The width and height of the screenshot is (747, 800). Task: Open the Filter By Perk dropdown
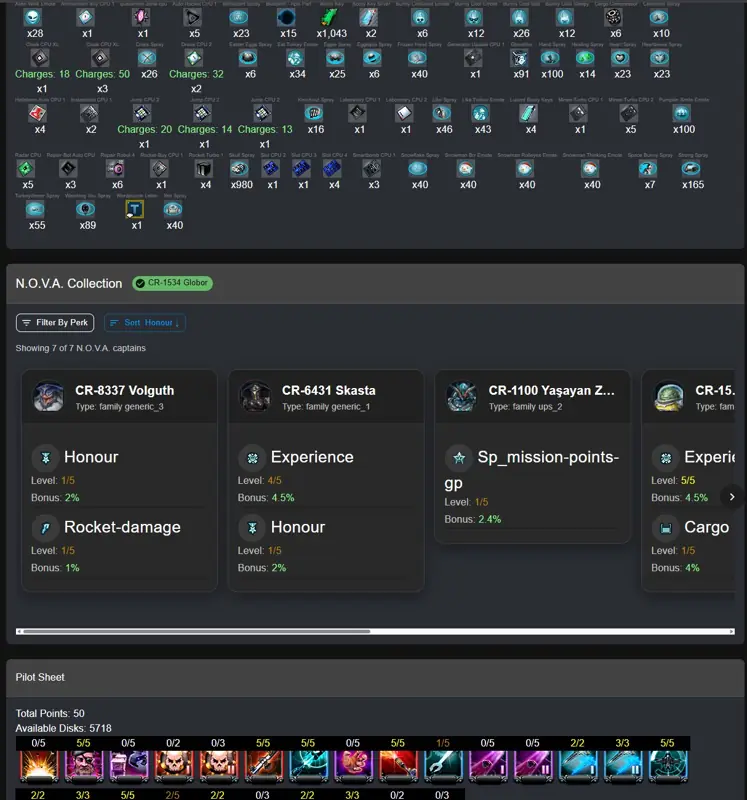click(55, 322)
